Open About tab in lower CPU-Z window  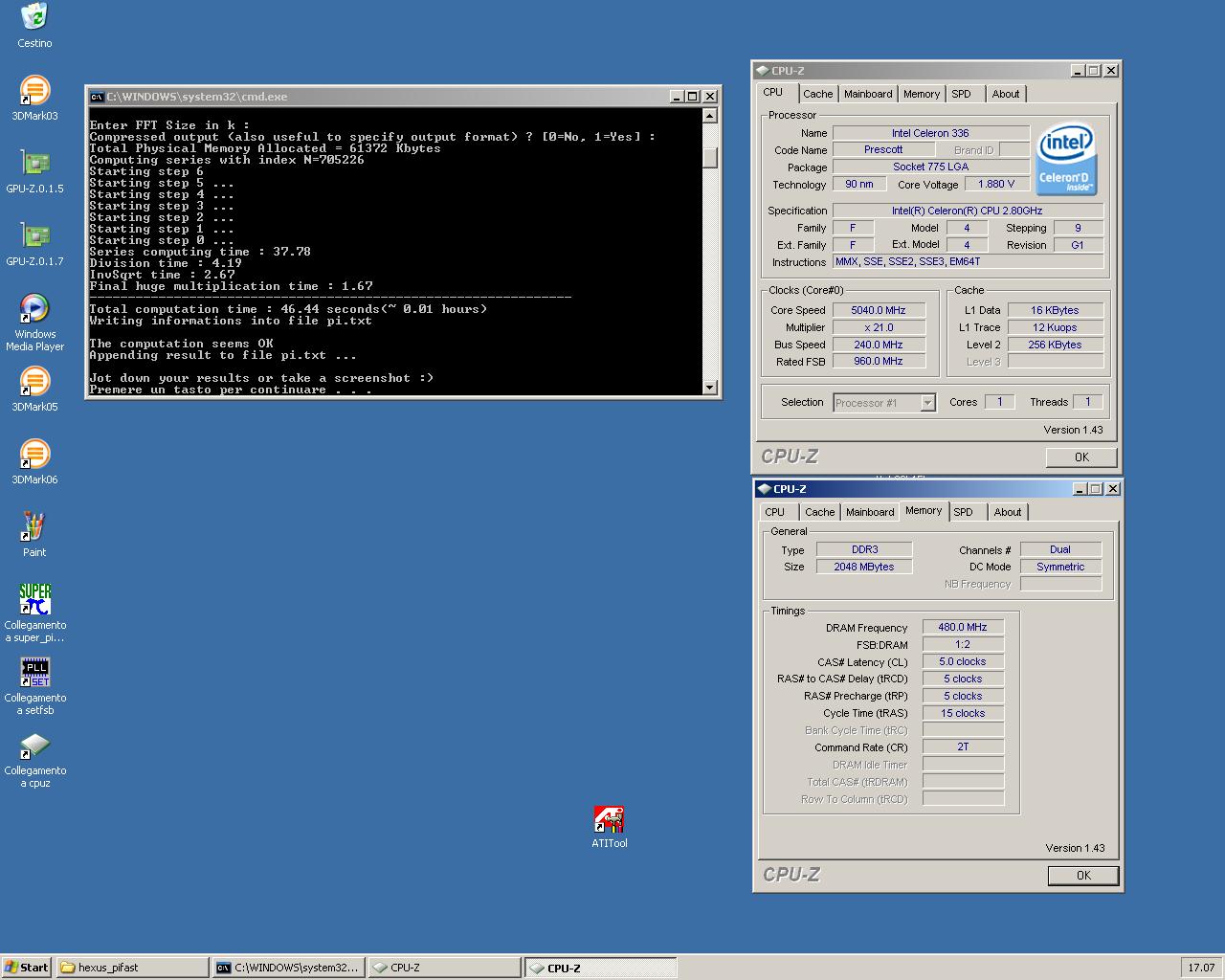click(x=1008, y=512)
